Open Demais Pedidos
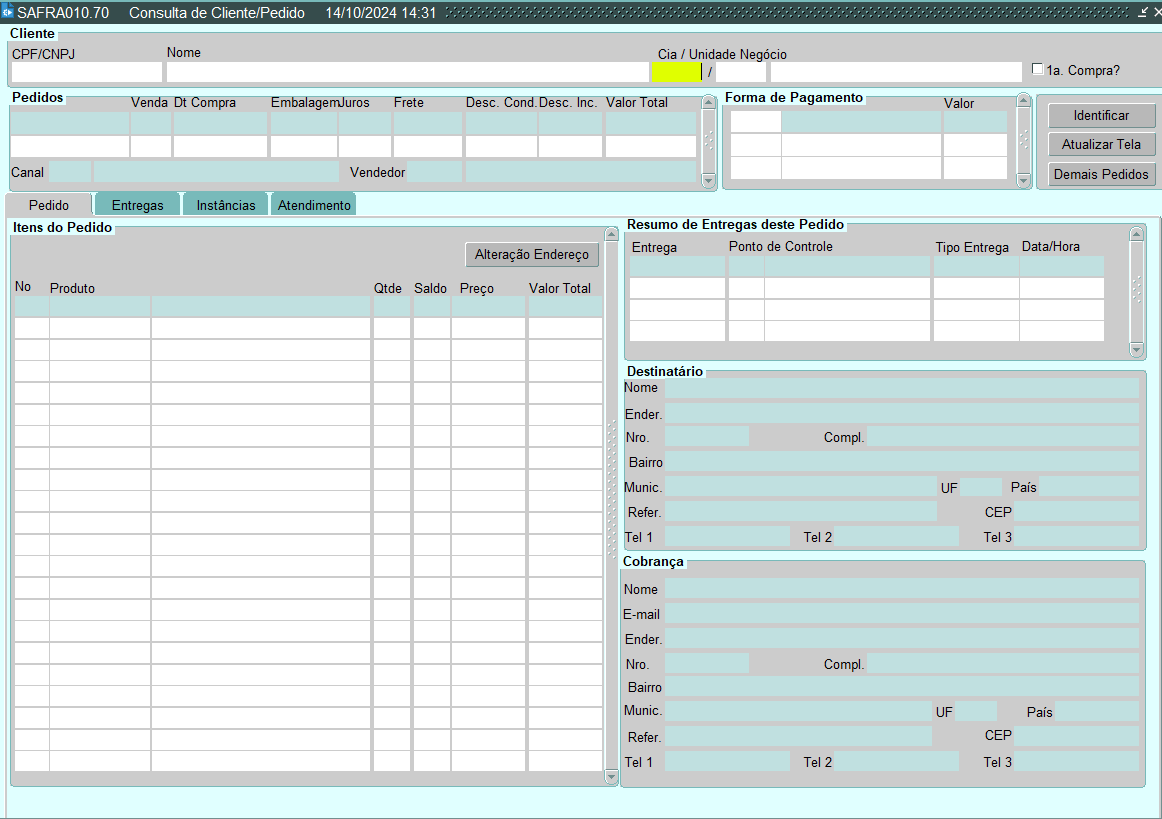Image resolution: width=1162 pixels, height=819 pixels. tap(1101, 175)
